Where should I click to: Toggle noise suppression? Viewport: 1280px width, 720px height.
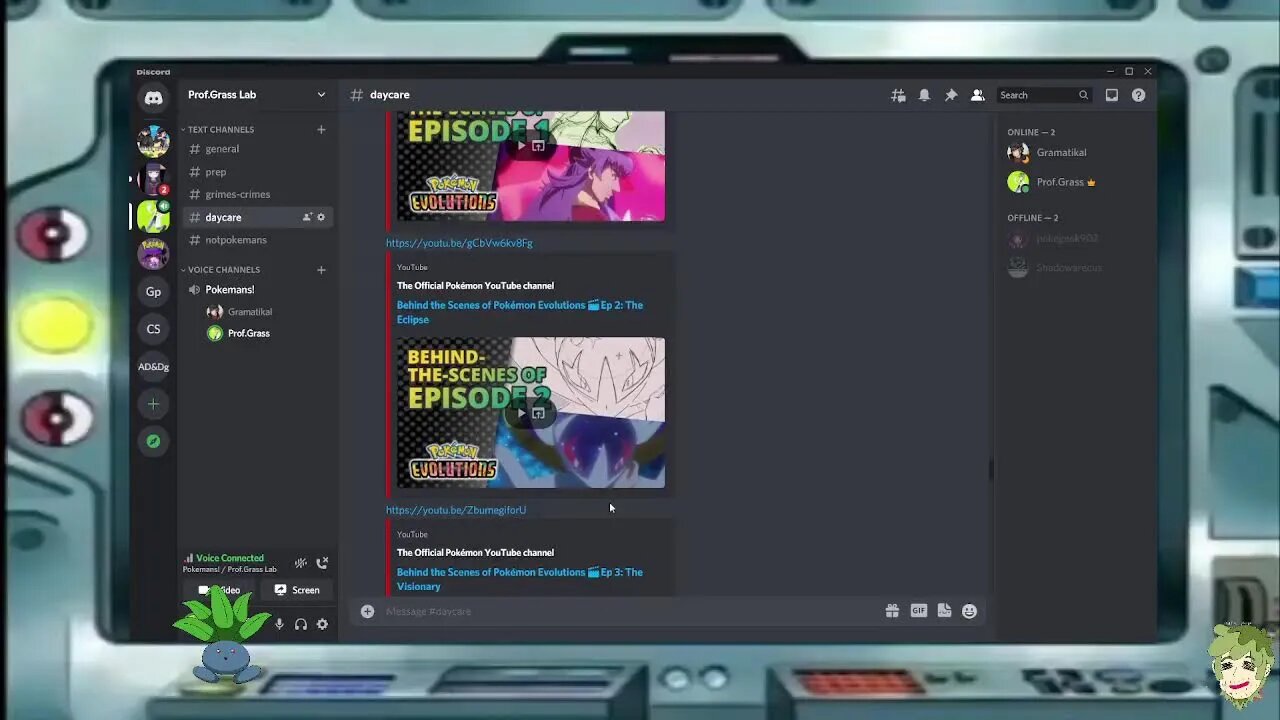300,564
